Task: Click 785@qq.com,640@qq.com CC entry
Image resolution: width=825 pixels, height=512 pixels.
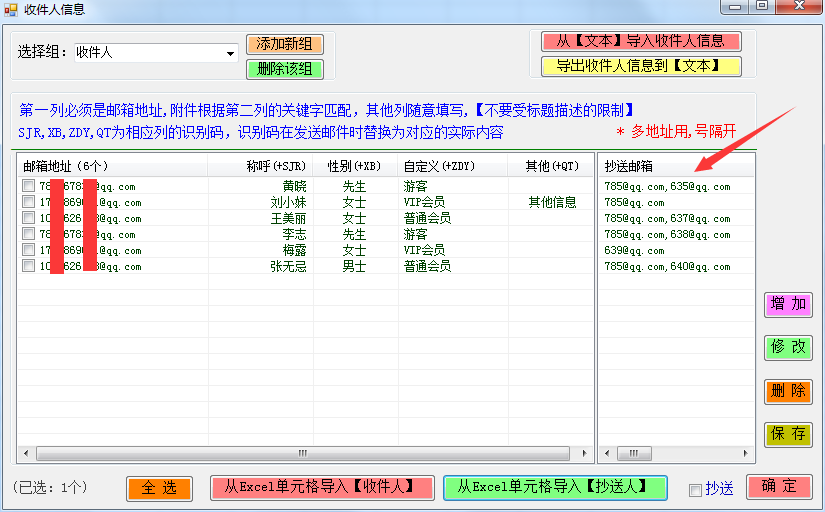Action: (x=667, y=266)
